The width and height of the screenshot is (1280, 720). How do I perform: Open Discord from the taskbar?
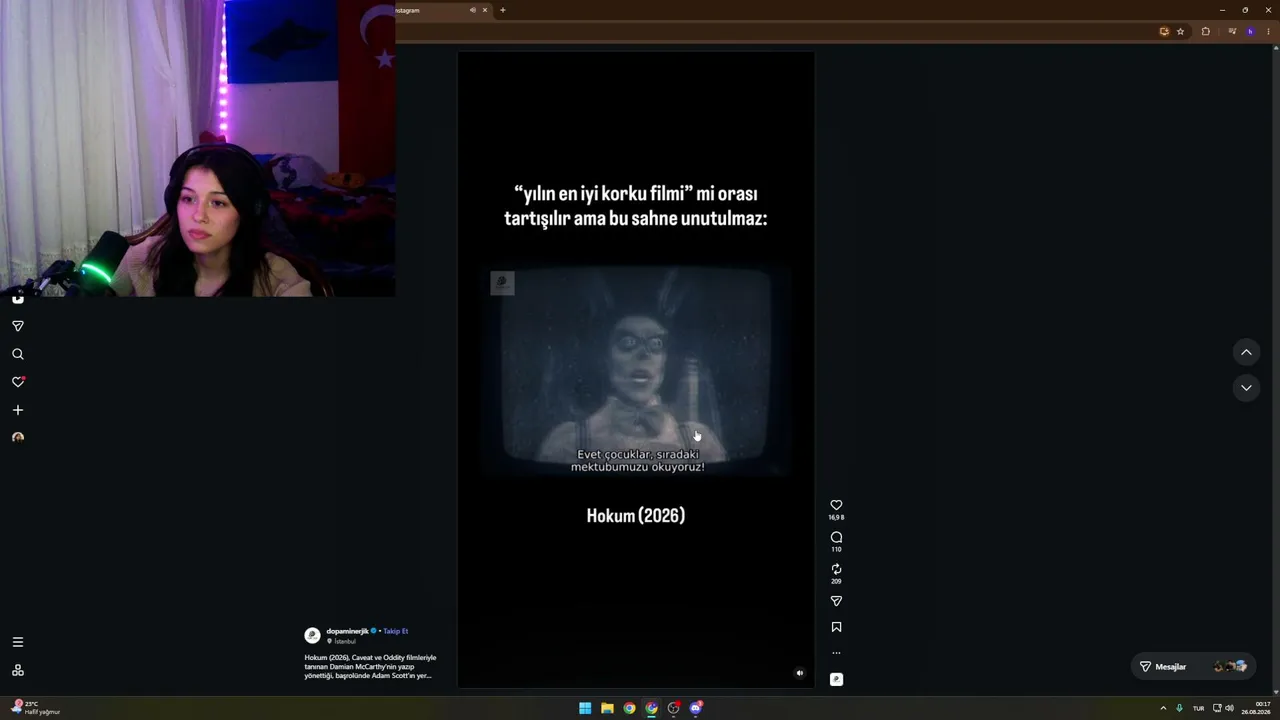(x=696, y=708)
